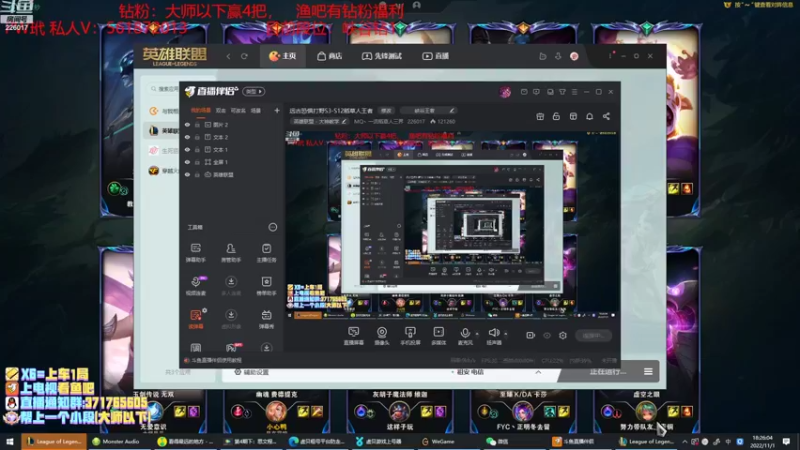
Task: Start recording with the camcorder icon
Action: click(x=531, y=335)
